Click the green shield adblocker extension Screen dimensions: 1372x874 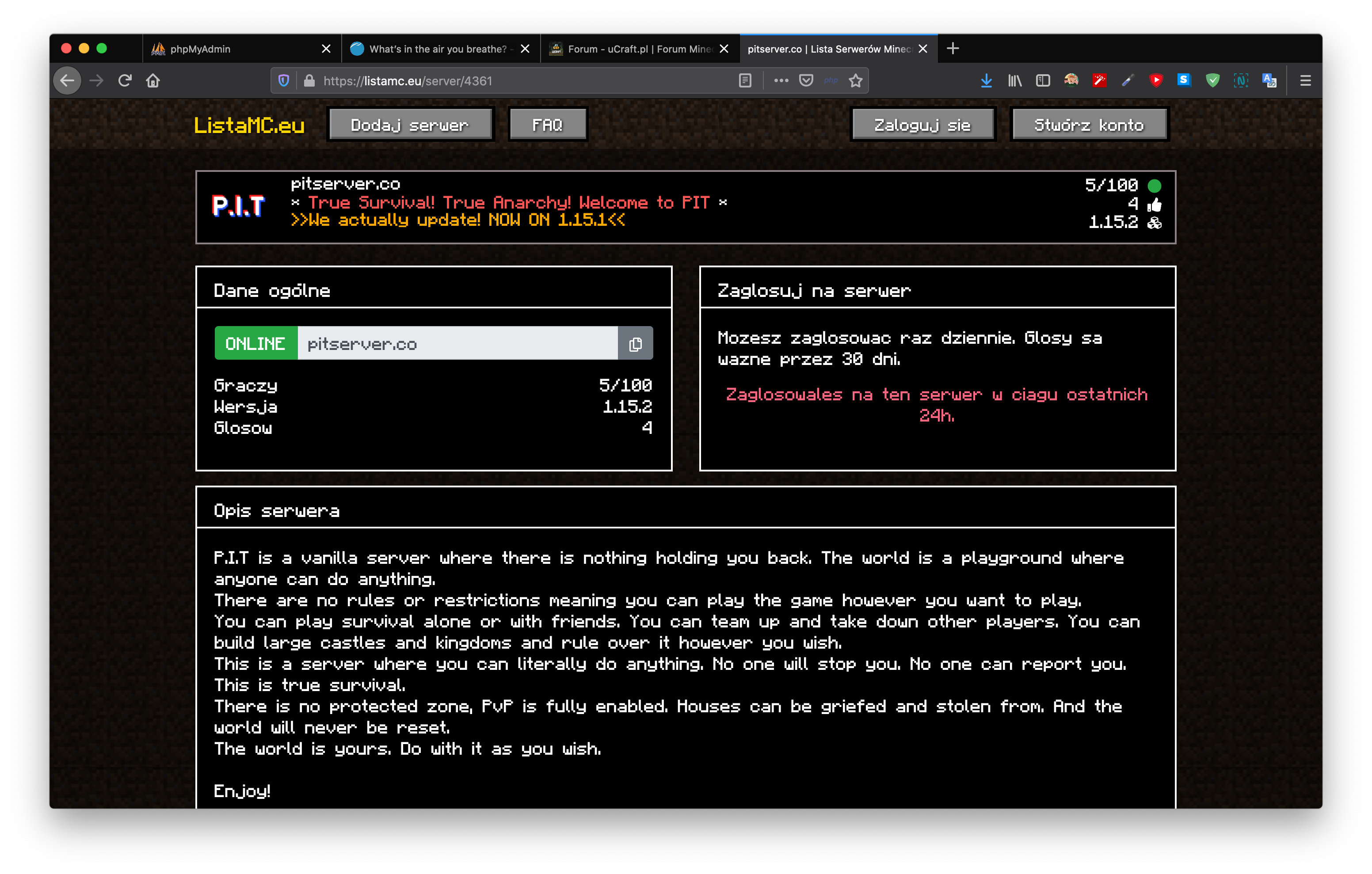pos(1212,81)
